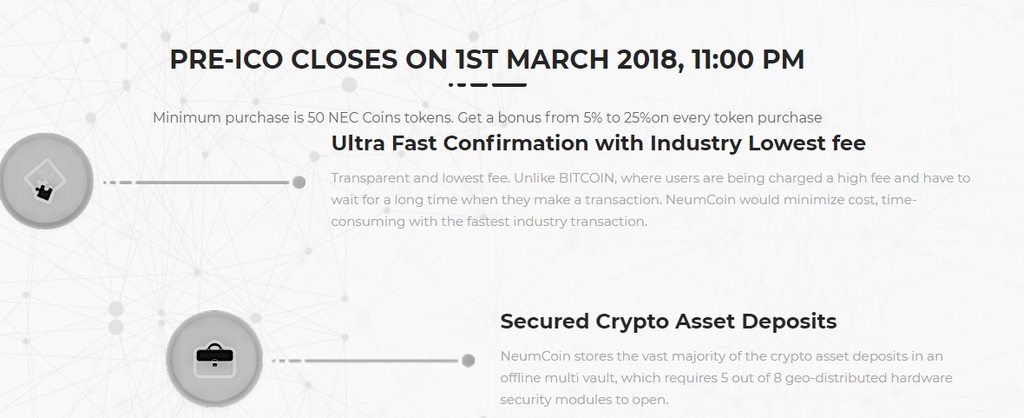The width and height of the screenshot is (1024, 418).
Task: Click the dashed divider under the PRE-ICO heading
Action: click(x=487, y=85)
